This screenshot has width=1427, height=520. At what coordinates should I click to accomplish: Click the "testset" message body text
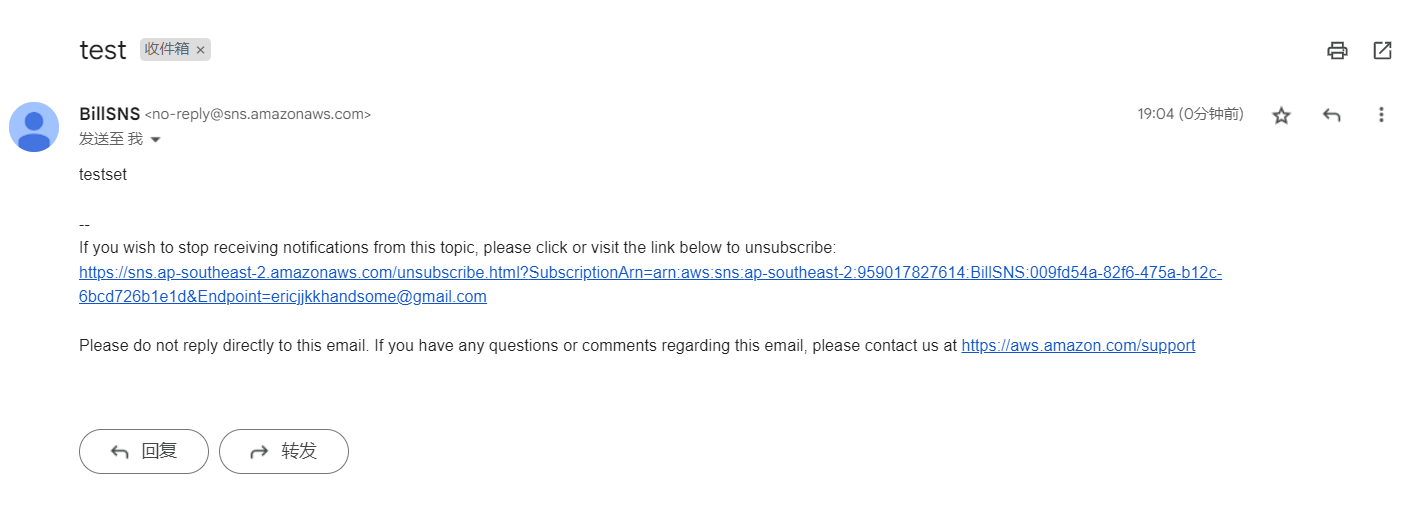coord(103,175)
